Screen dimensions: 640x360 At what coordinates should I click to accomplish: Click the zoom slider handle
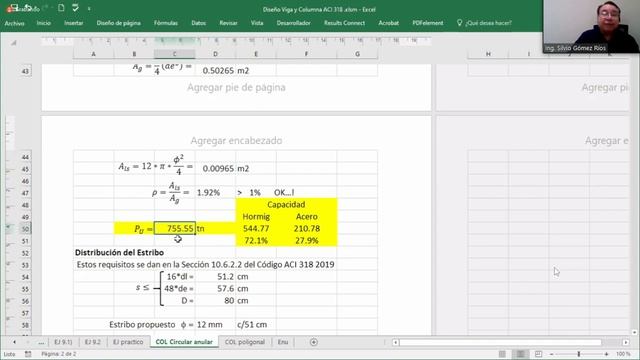[x=579, y=354]
